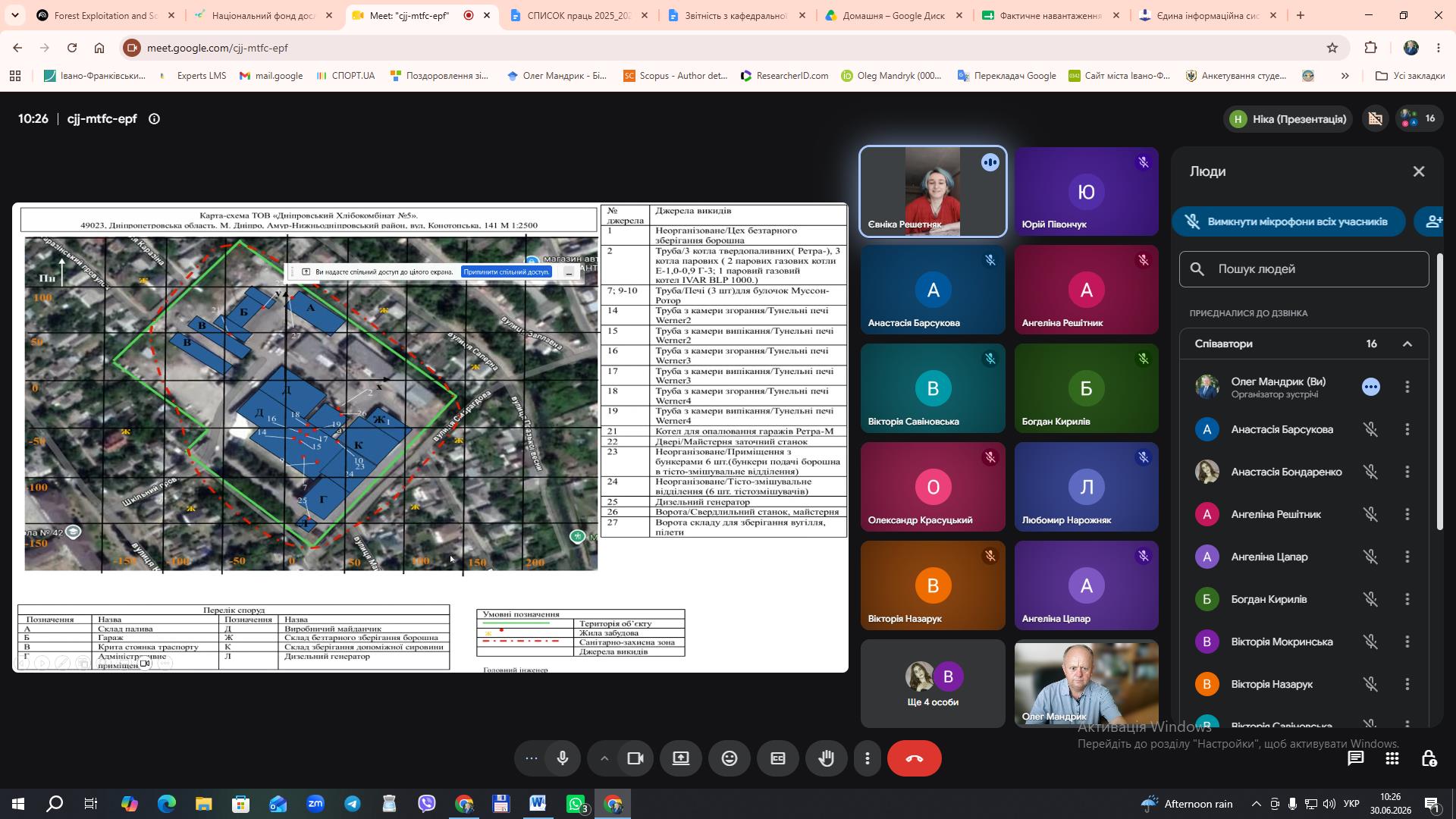Click the add people icon
1456x819 pixels.
coord(1433,221)
